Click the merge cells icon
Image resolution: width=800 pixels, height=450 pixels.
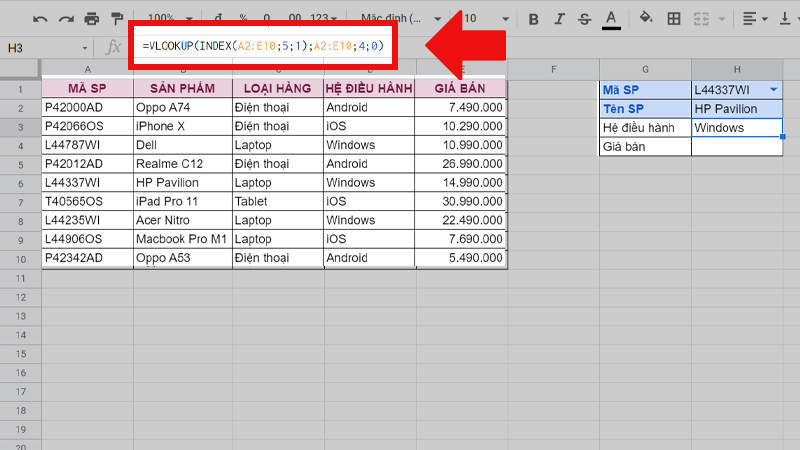[x=701, y=19]
